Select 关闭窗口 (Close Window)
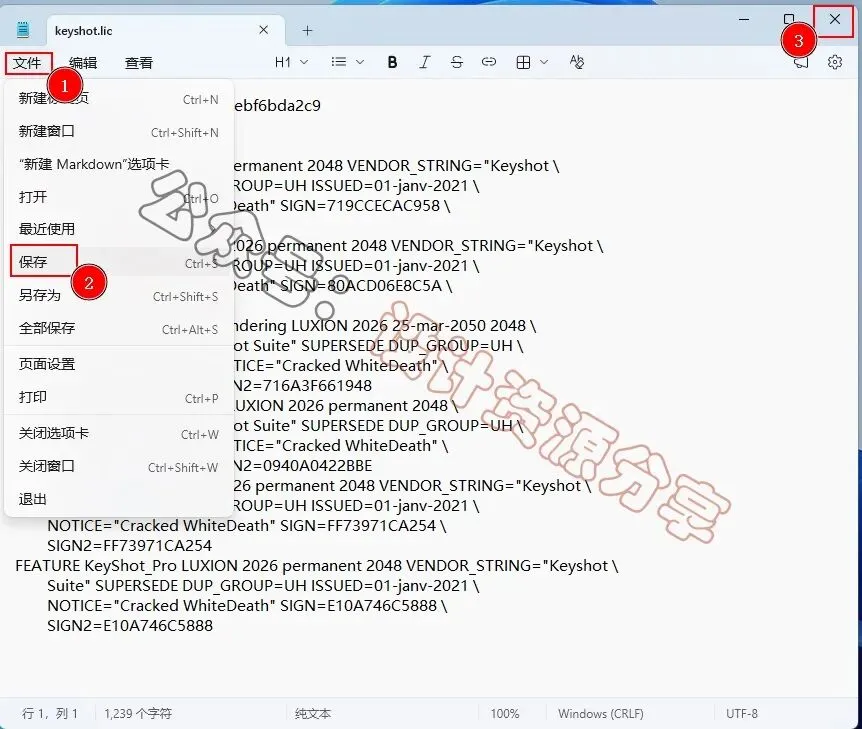Screen dimensions: 862x729 click(119, 467)
